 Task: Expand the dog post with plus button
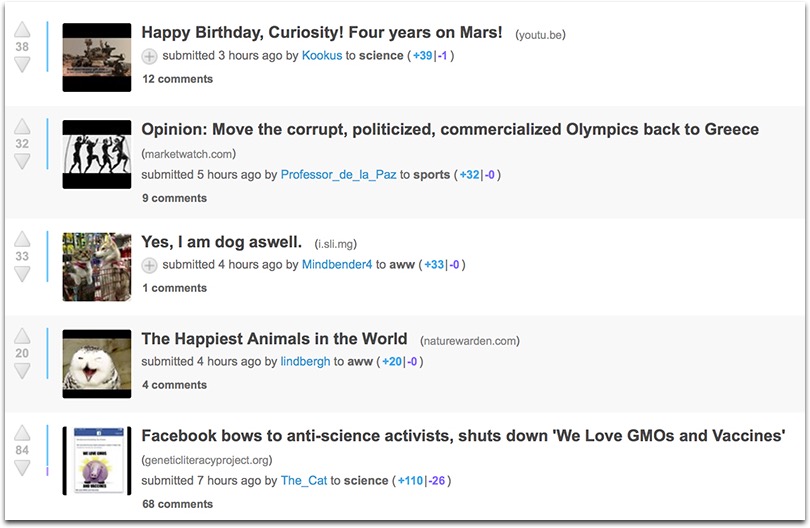tap(149, 265)
